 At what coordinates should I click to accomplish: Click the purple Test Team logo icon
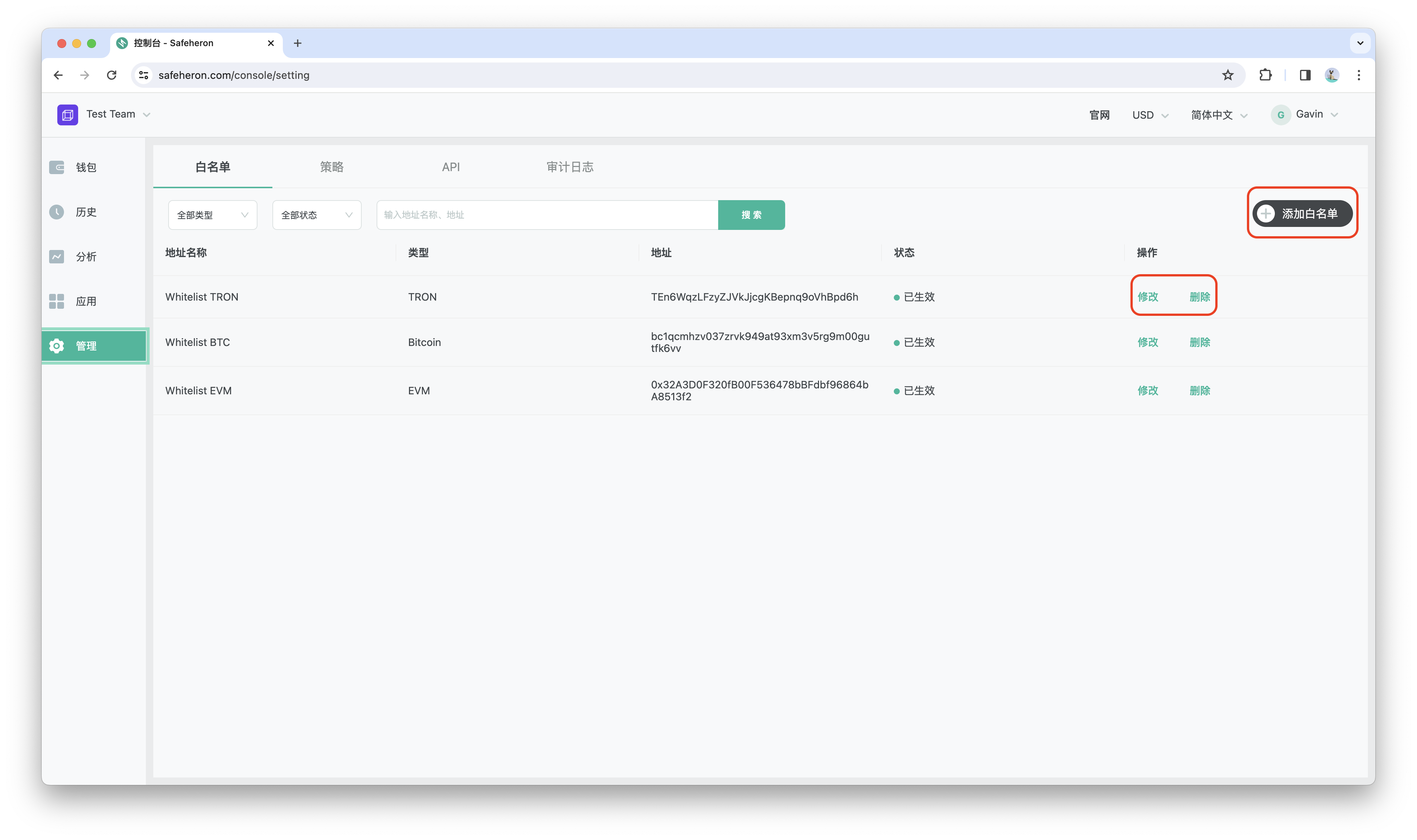click(67, 115)
